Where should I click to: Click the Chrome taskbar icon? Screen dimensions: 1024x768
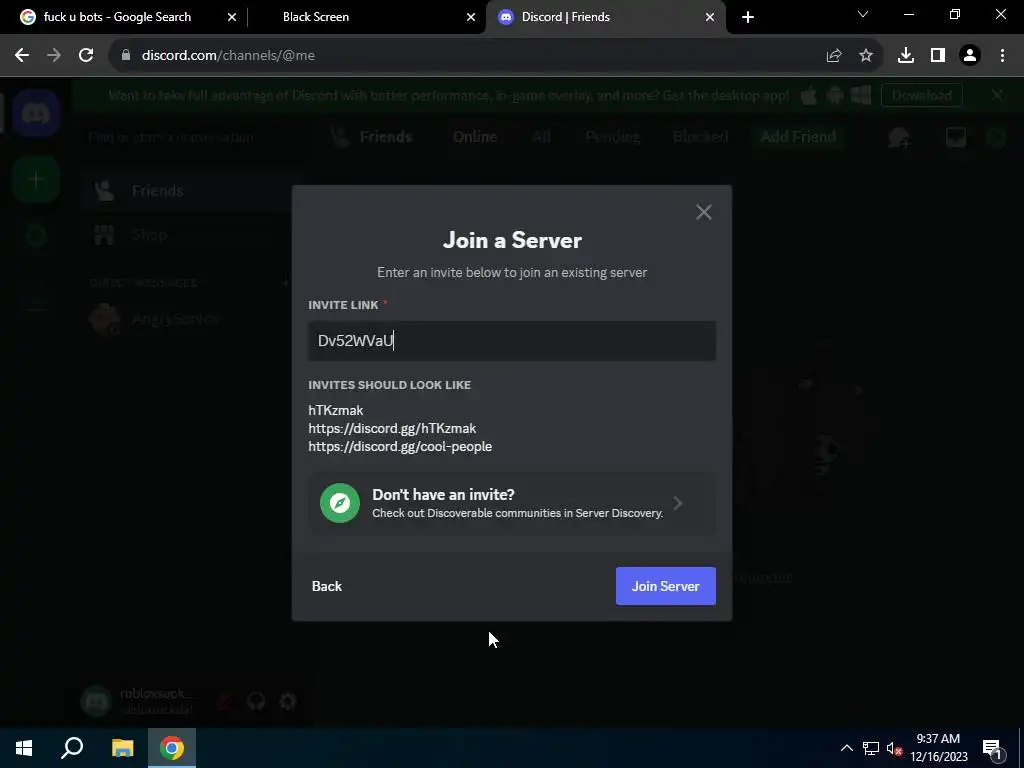(172, 748)
